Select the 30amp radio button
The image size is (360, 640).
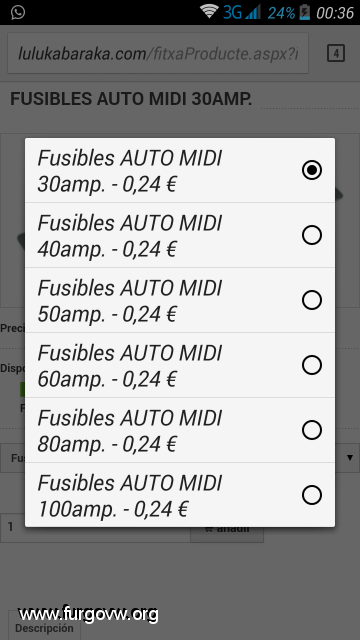pyautogui.click(x=312, y=170)
